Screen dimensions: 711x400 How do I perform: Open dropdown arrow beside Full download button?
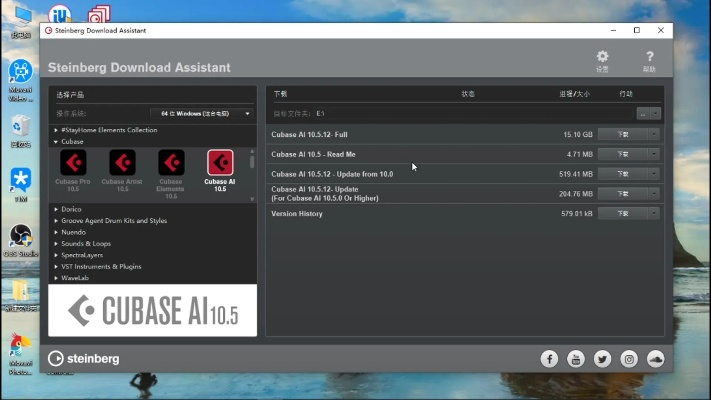(x=654, y=134)
